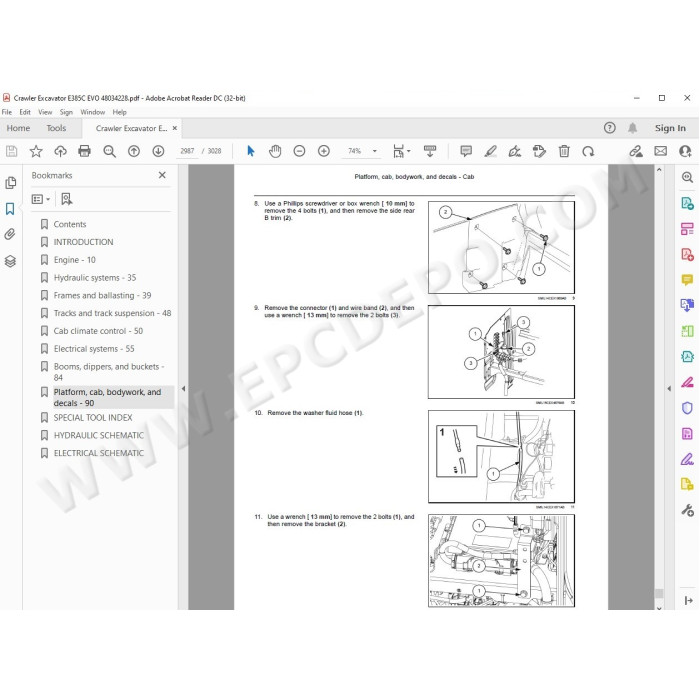Add a sticky note comment
Image resolution: width=700 pixels, height=700 pixels.
[466, 151]
